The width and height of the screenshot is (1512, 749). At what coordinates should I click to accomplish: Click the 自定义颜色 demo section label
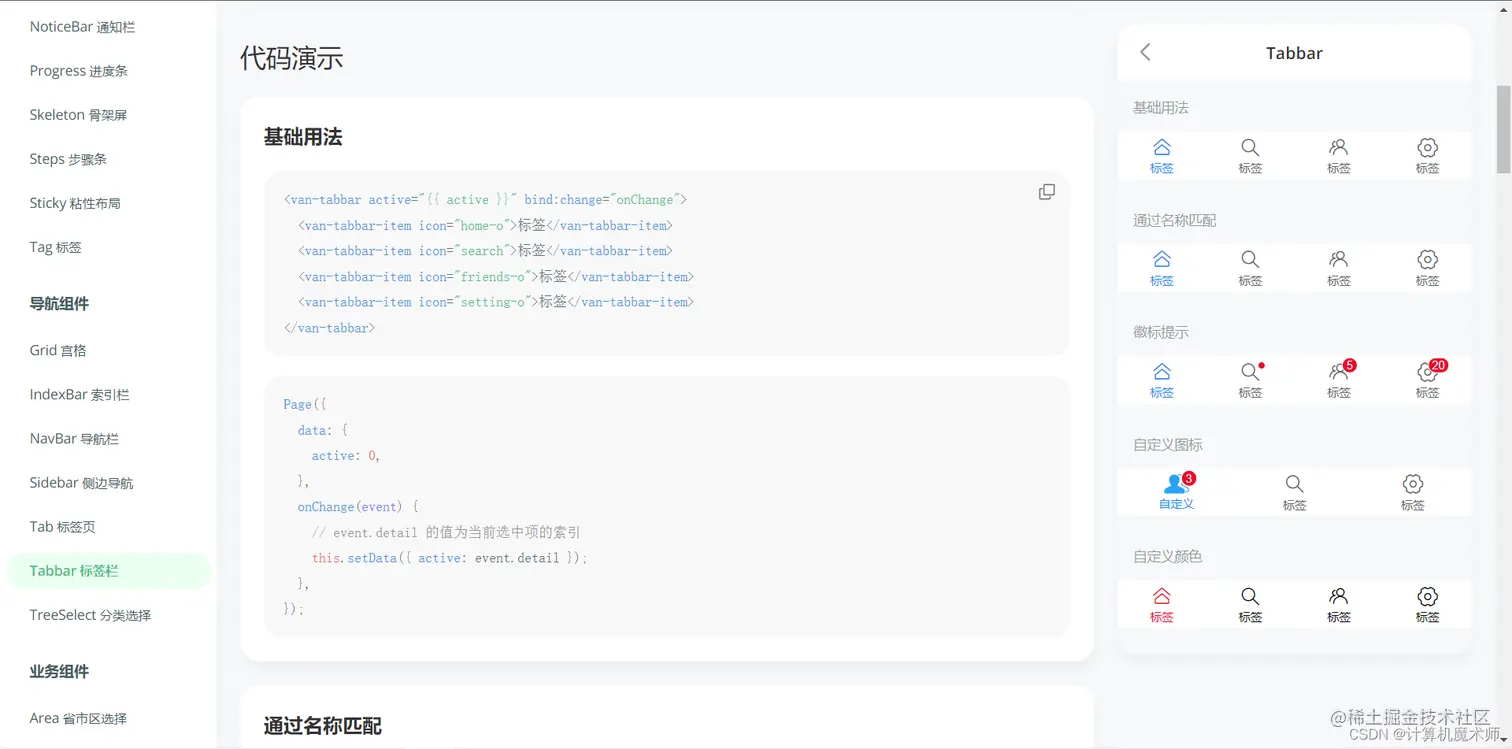pos(1168,556)
